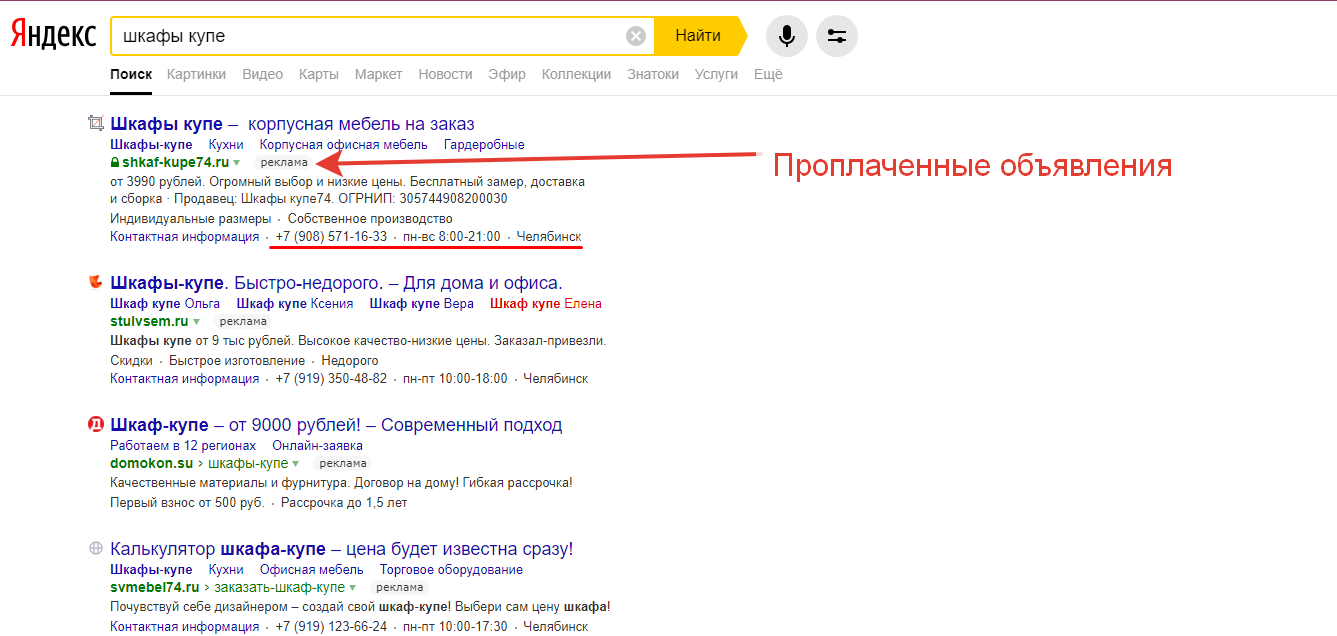Screen dimensions: 1337x636
Task: Click the hours text пн-пт 10:00-18:00
Action: (x=455, y=379)
